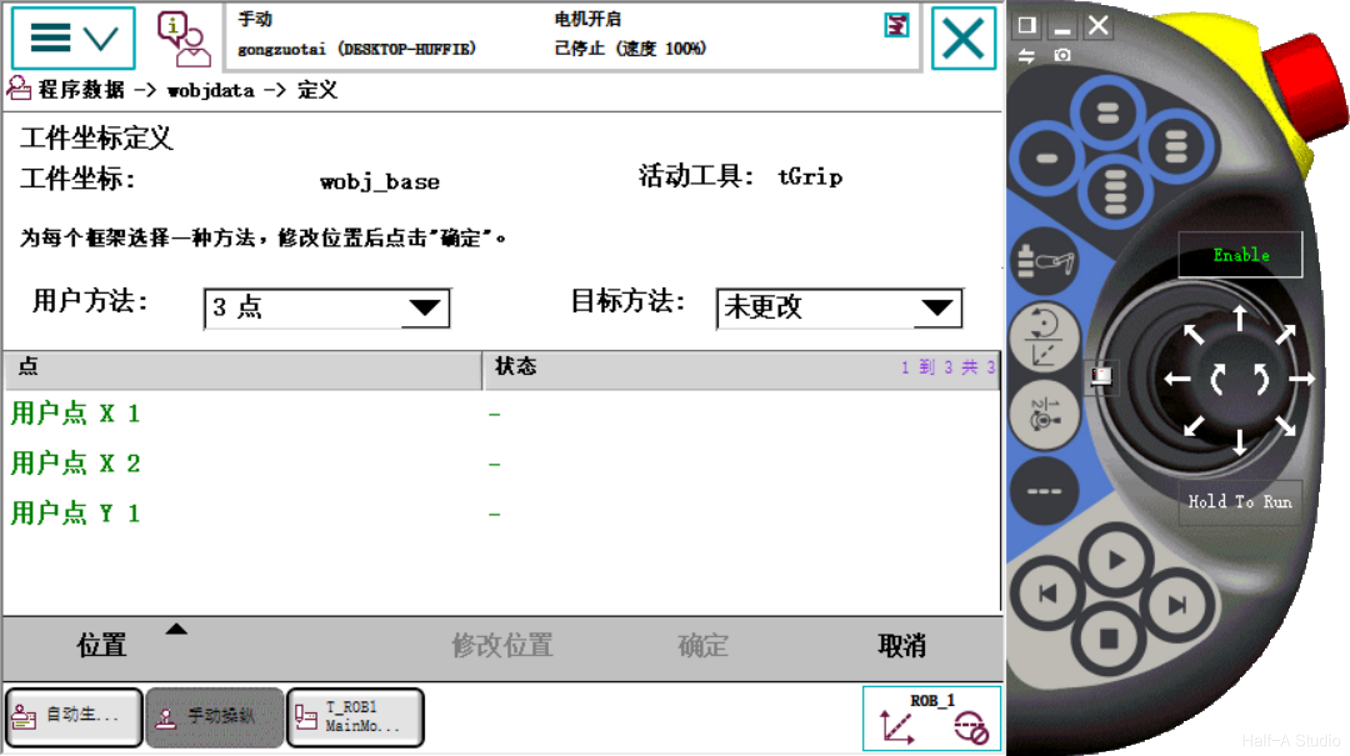Close the wobjdata definition view

click(x=963, y=38)
